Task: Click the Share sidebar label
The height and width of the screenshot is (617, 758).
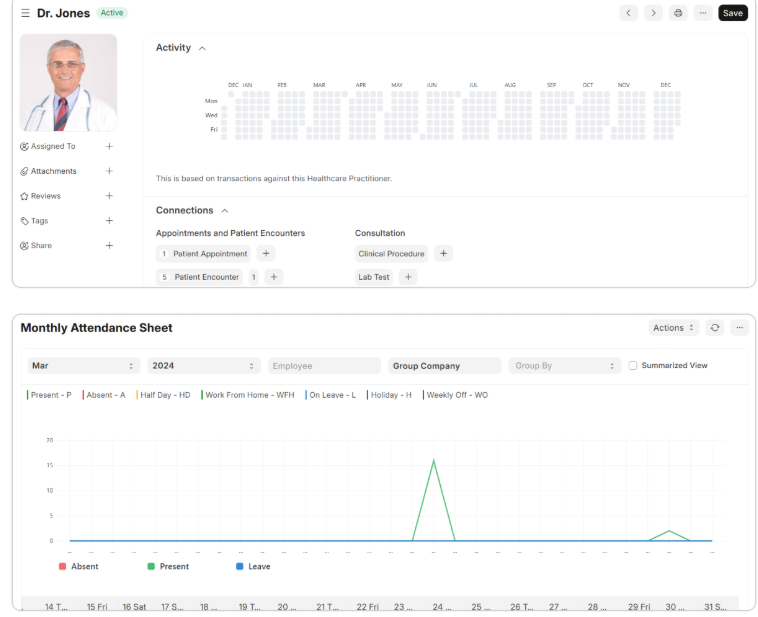Action: (x=41, y=245)
